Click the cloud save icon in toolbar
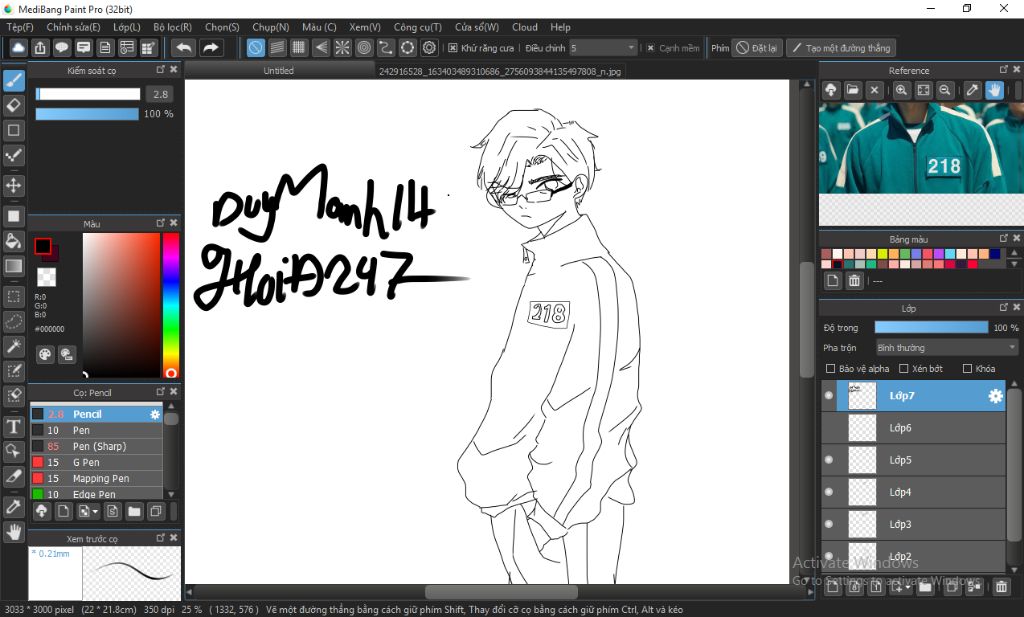 coord(18,48)
